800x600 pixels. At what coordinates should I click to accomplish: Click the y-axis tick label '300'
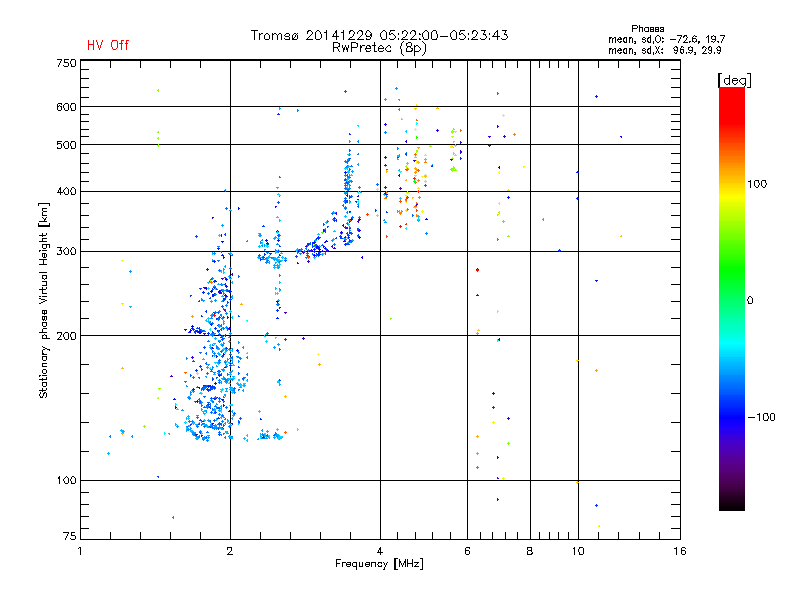(x=66, y=252)
